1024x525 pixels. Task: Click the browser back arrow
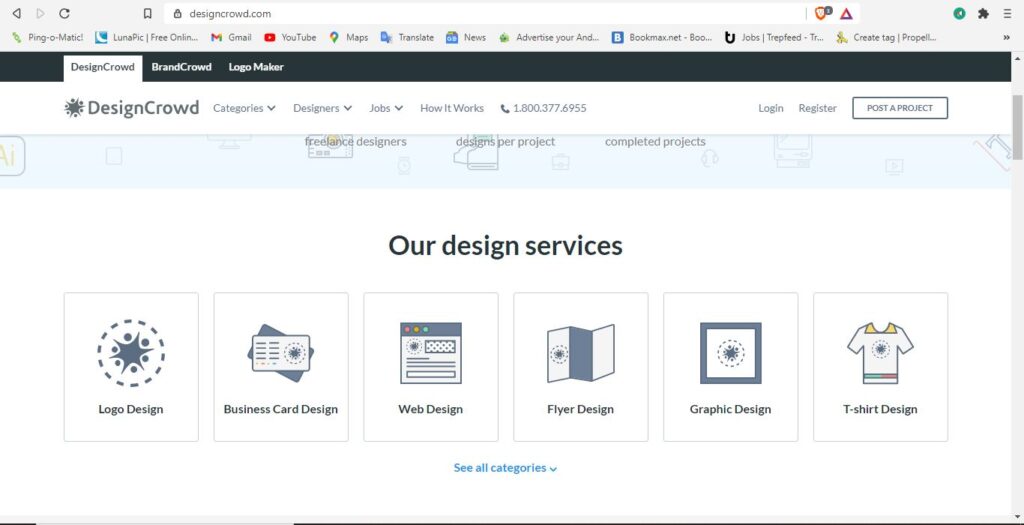pyautogui.click(x=17, y=13)
